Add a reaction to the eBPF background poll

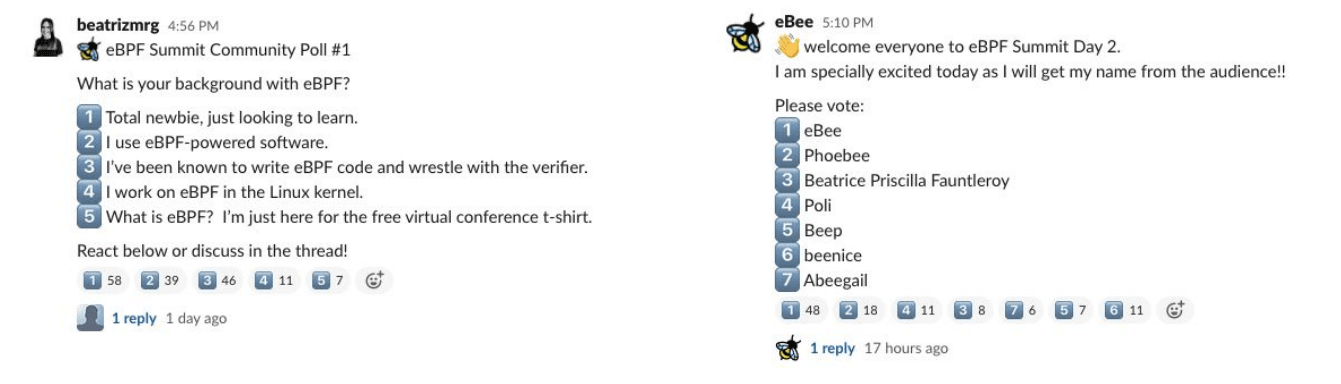(x=374, y=281)
